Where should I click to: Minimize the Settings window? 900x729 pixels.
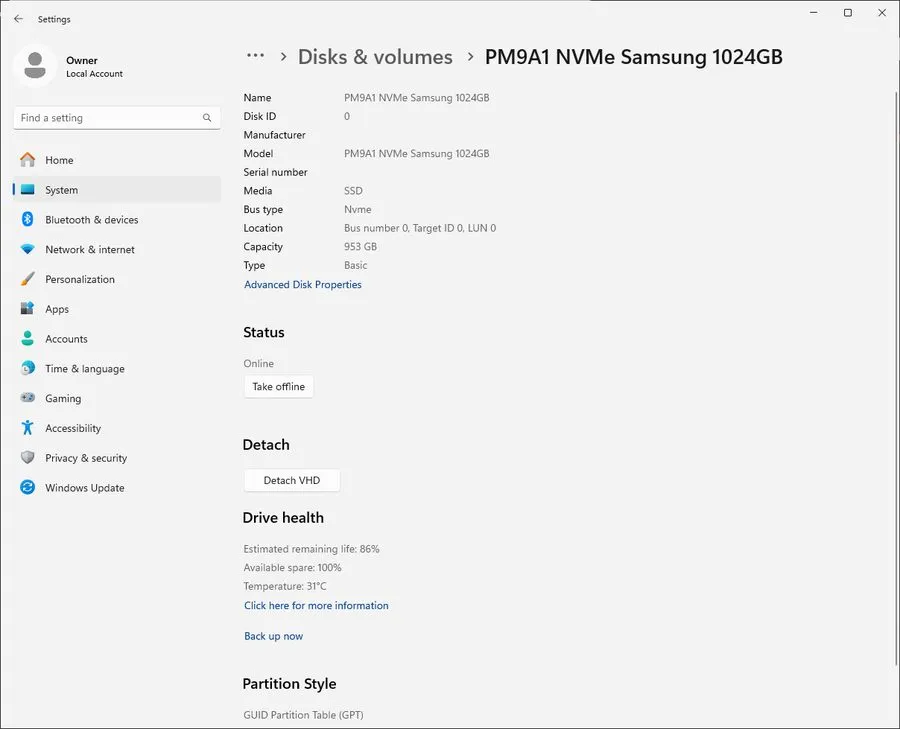click(x=813, y=13)
